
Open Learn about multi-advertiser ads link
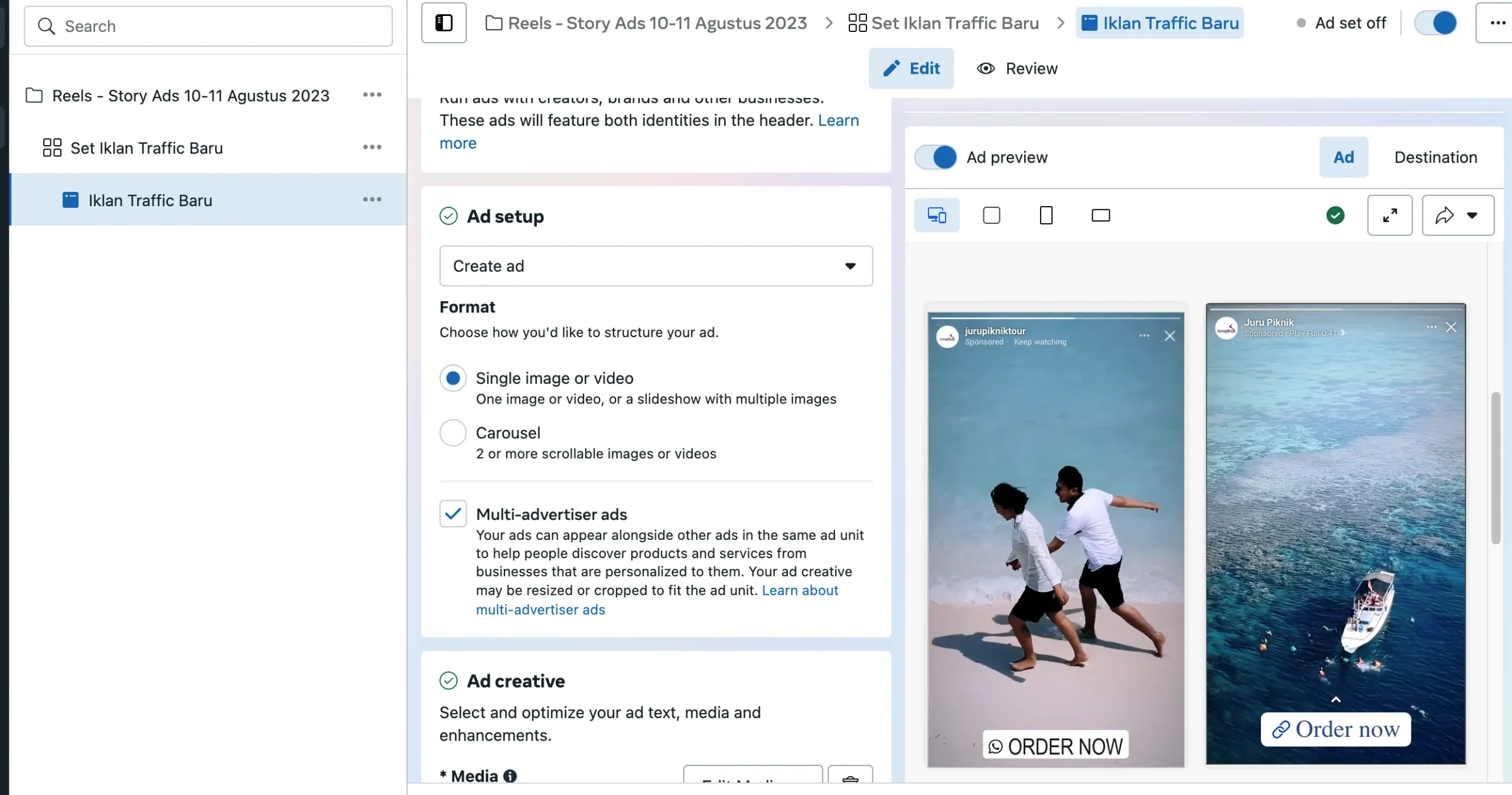(800, 591)
